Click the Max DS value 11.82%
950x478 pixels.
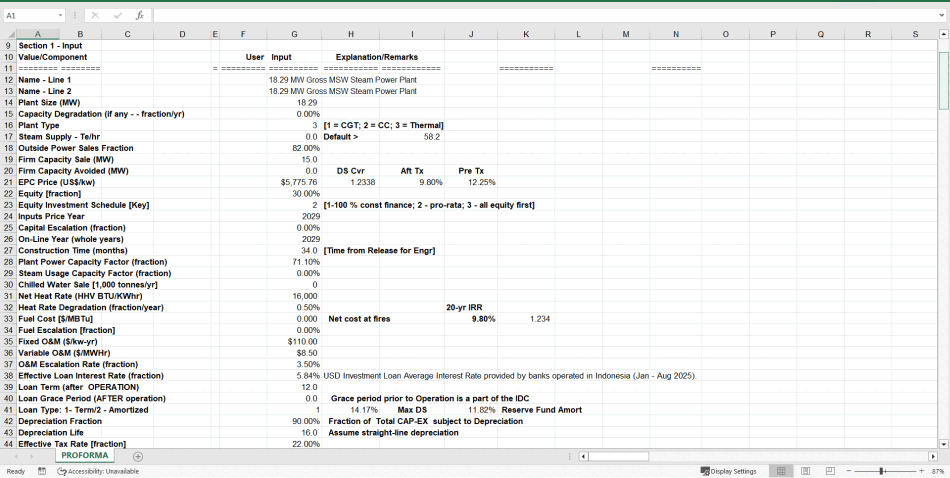coord(471,410)
